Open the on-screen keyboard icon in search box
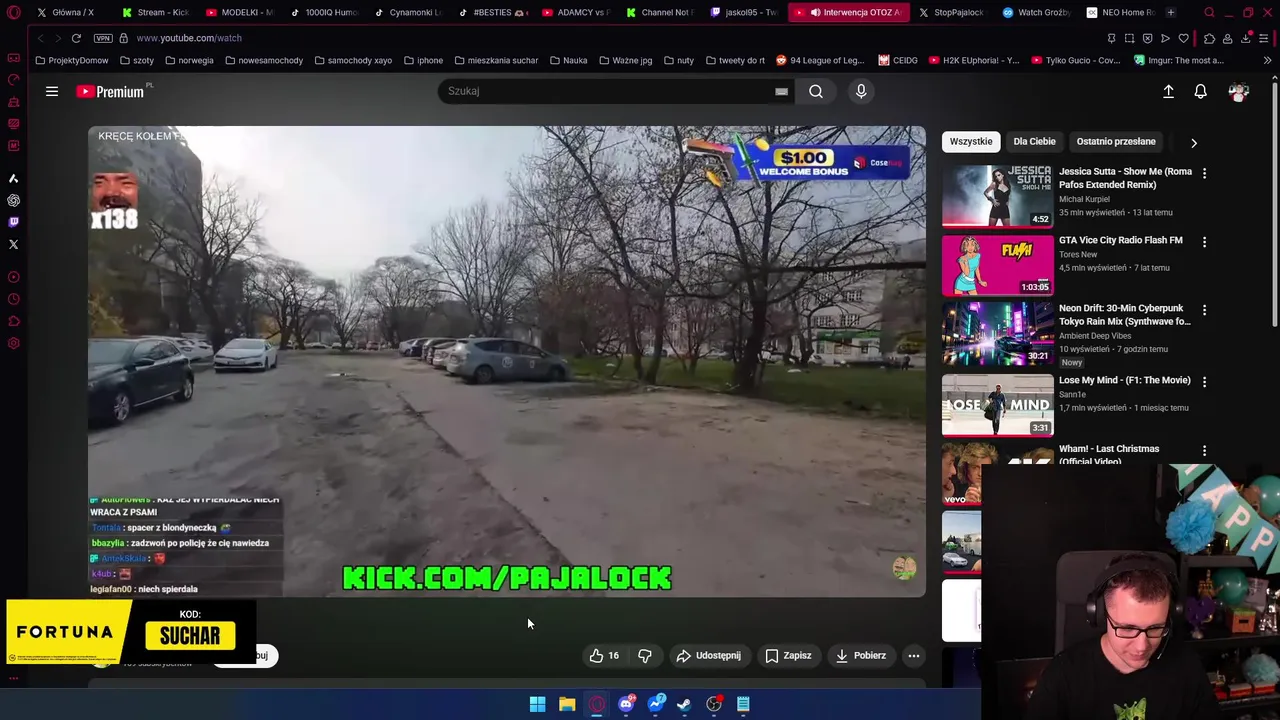Image resolution: width=1280 pixels, height=720 pixels. tap(781, 91)
